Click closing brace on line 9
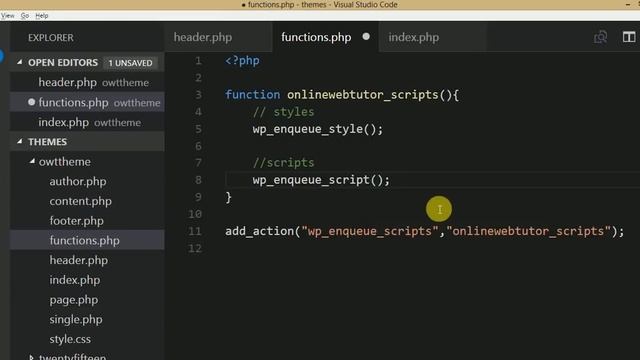The image size is (640, 360). pyautogui.click(x=229, y=197)
